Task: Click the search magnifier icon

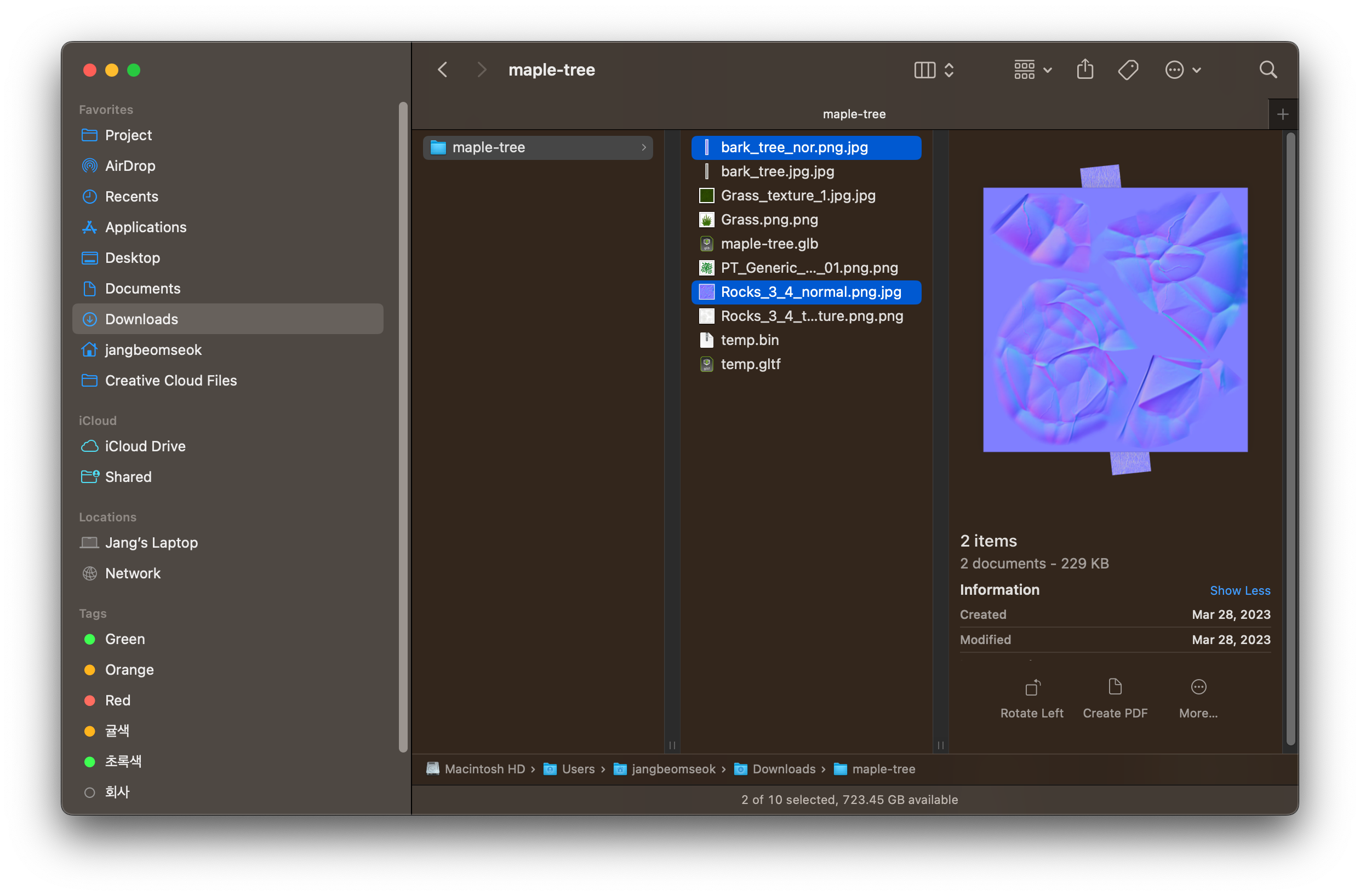Action: [x=1267, y=70]
